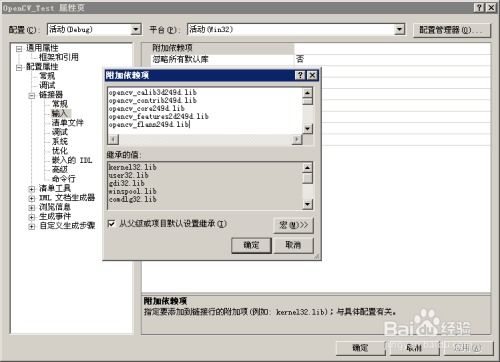Select 高级 under 链接器
This screenshot has width=500, height=362.
(x=60, y=169)
